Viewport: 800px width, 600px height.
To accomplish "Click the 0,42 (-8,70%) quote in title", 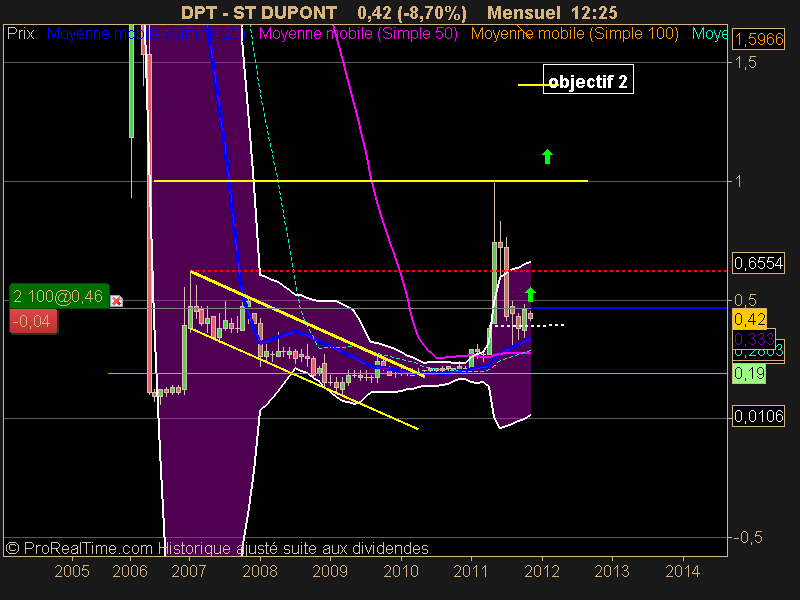I will 412,12.
